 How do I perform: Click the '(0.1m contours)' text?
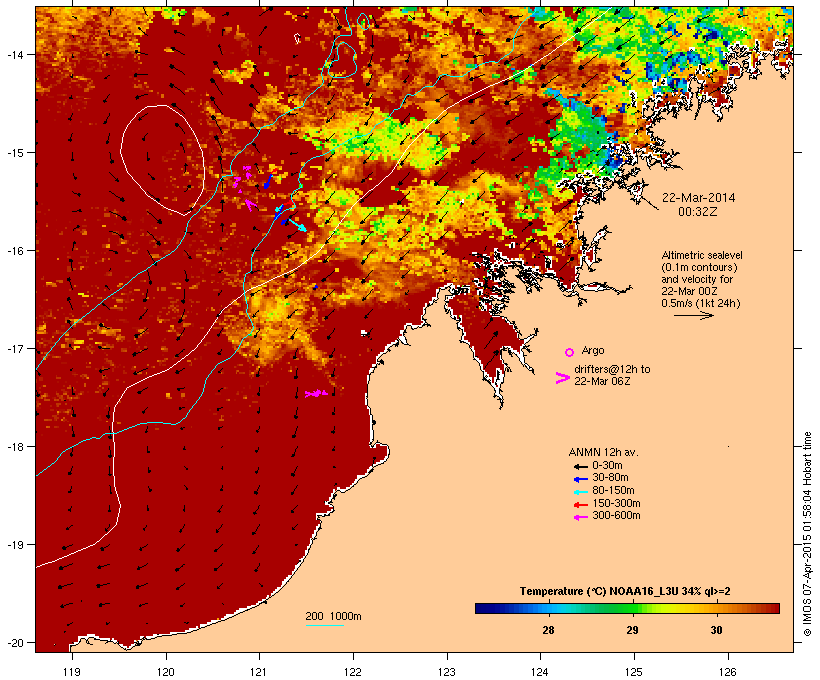pyautogui.click(x=699, y=267)
